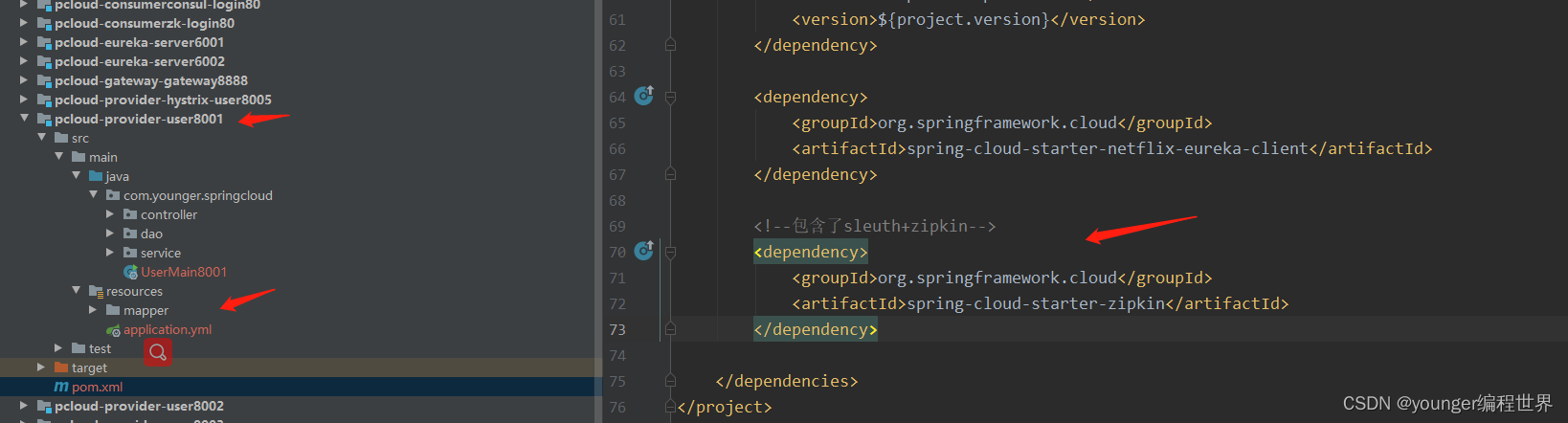Select application.yml in the project tree
This screenshot has width=1568, height=423.
[168, 329]
